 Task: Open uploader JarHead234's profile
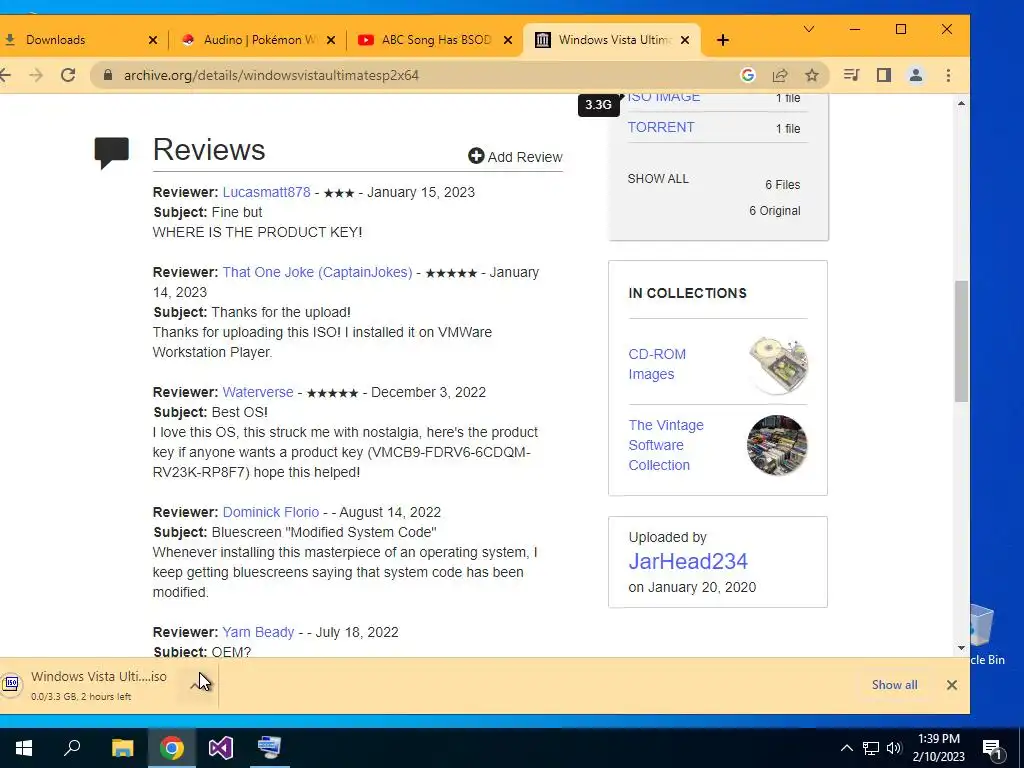coord(688,562)
